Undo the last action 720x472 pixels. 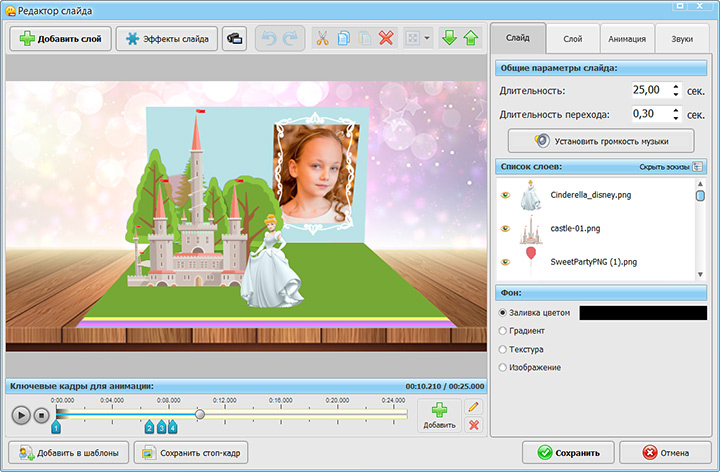coord(269,39)
